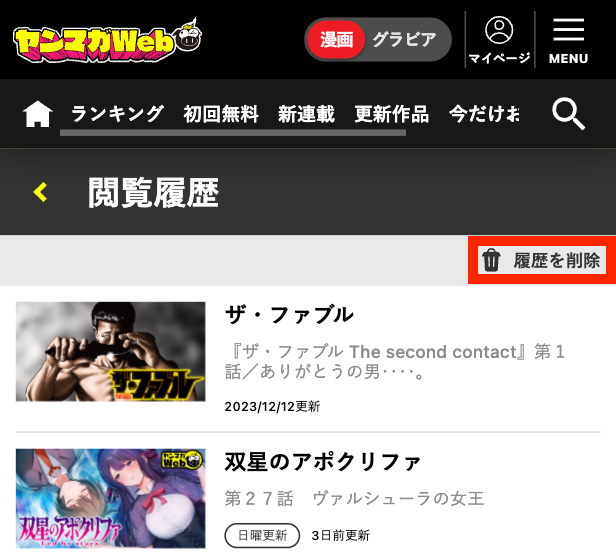Switch toggle to グラビア
The height and width of the screenshot is (558, 616).
(x=405, y=40)
